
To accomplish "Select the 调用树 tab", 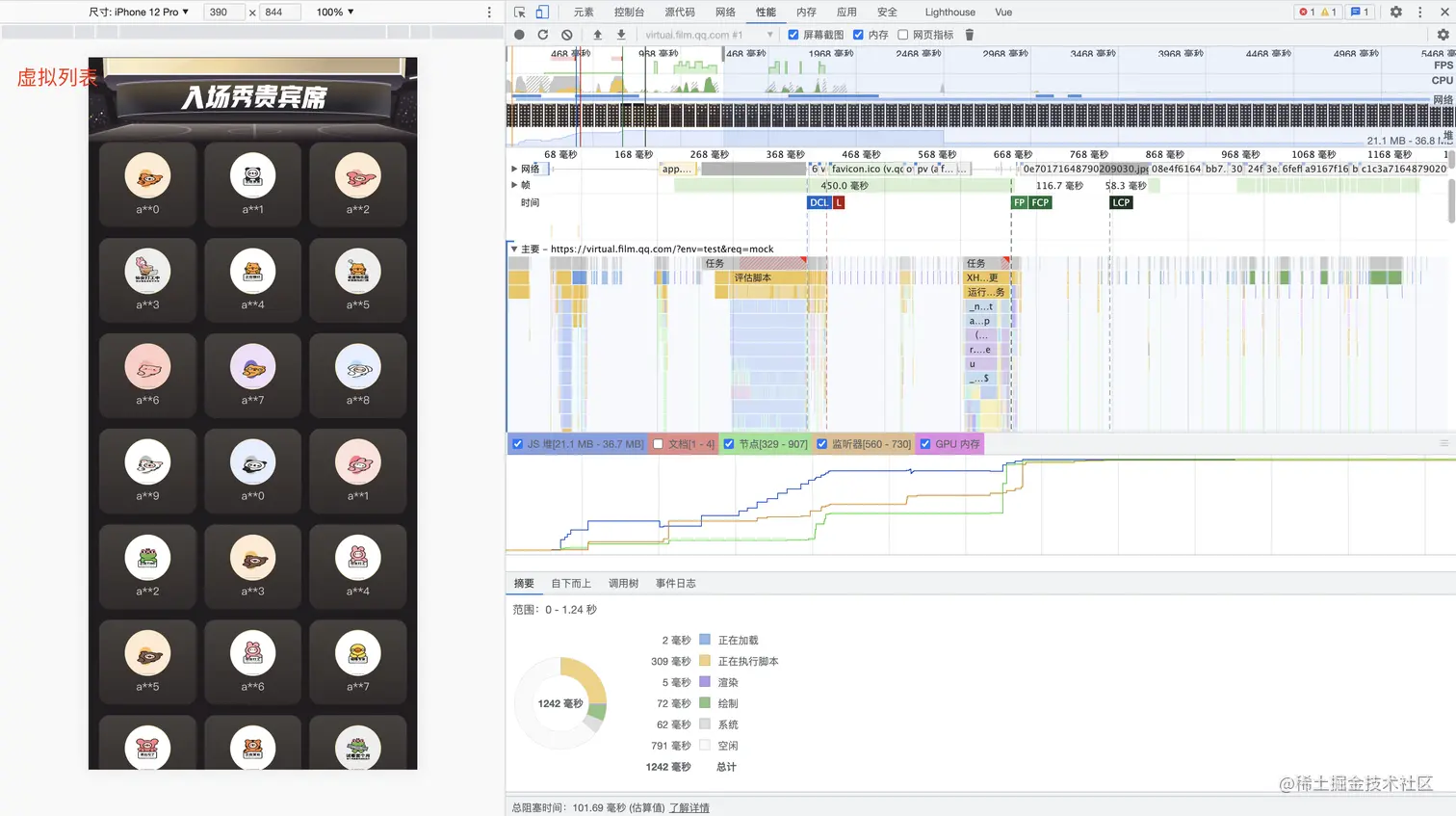I will pos(623,584).
